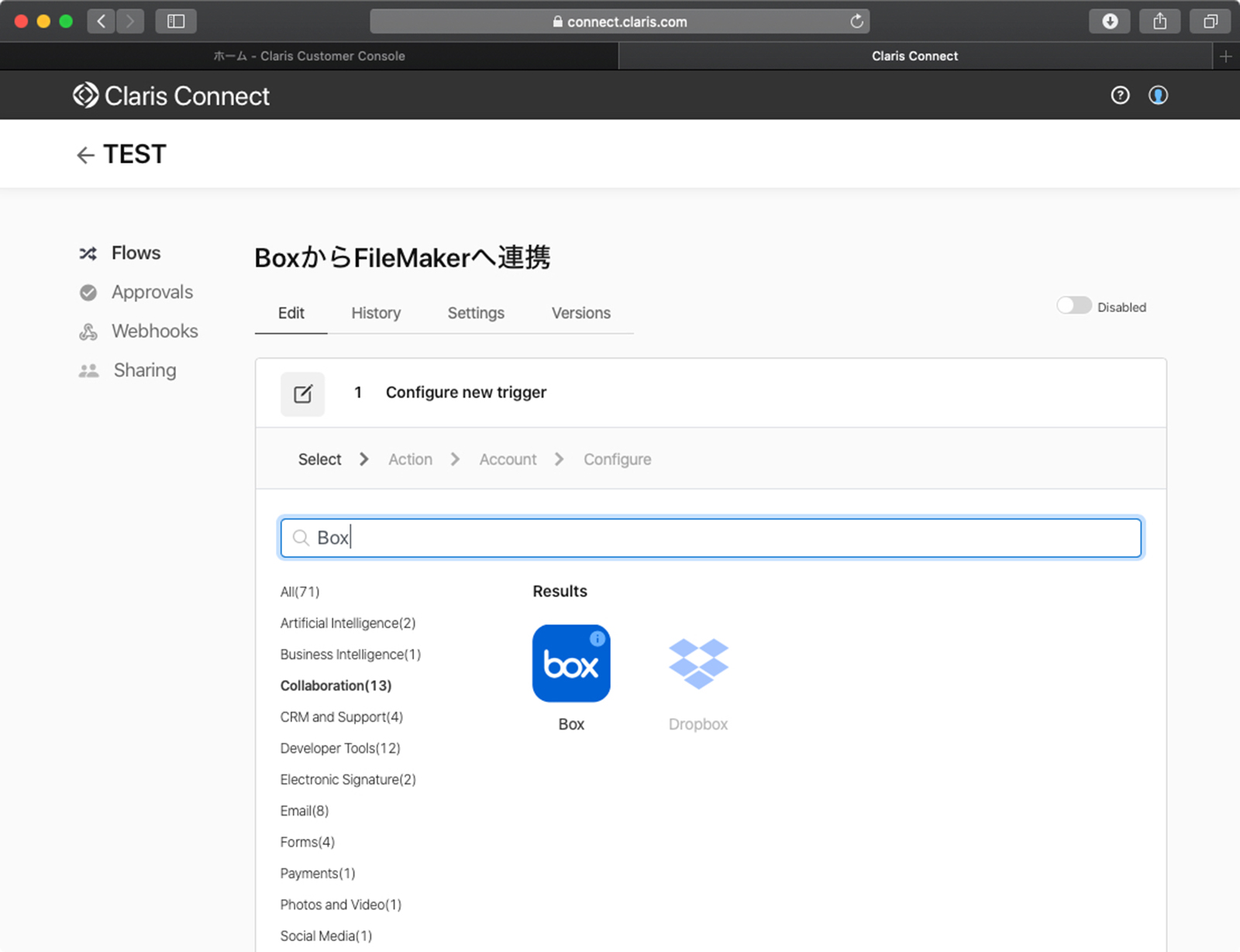
Task: Click the back arrow next to TEST
Action: tap(85, 155)
